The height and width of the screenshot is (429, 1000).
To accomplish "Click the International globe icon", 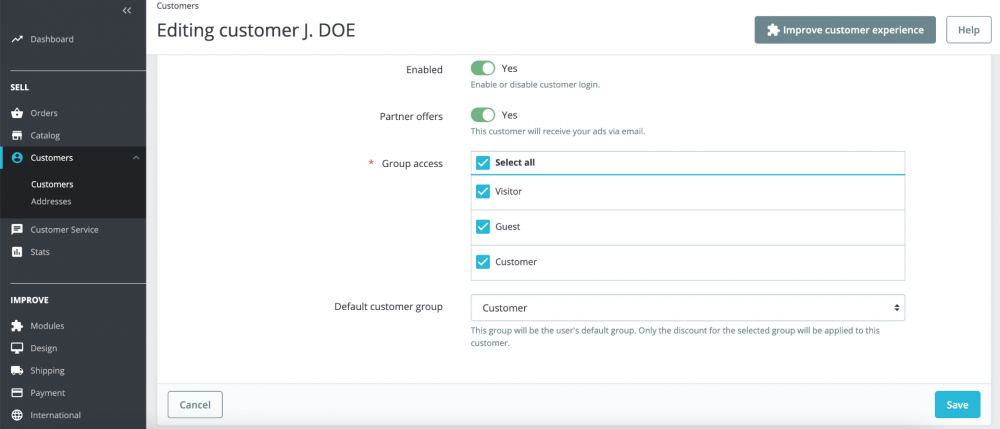I will 17,415.
